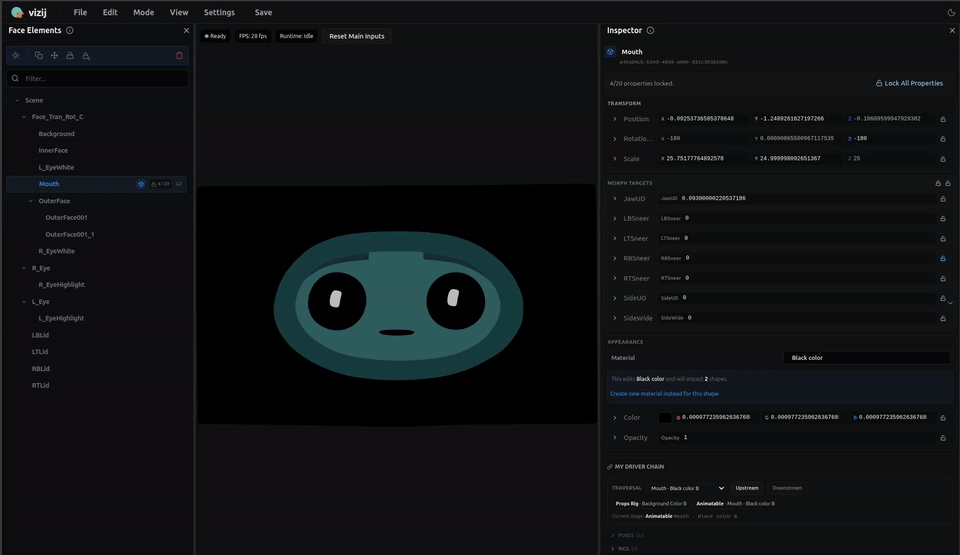Collapse the OuterFace tree node
The width and height of the screenshot is (960, 555).
click(31, 201)
